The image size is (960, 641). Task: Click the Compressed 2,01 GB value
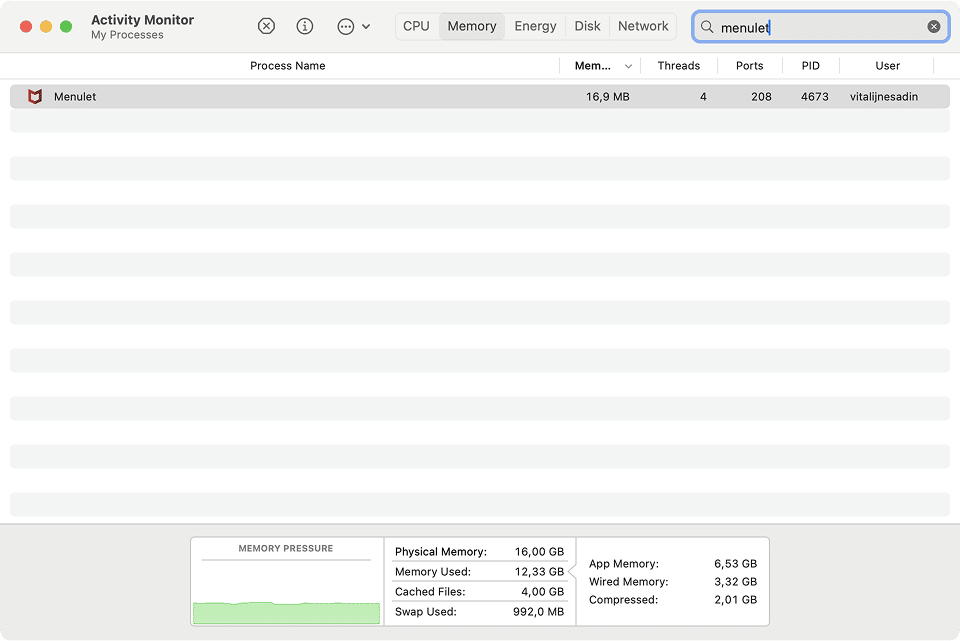click(735, 600)
